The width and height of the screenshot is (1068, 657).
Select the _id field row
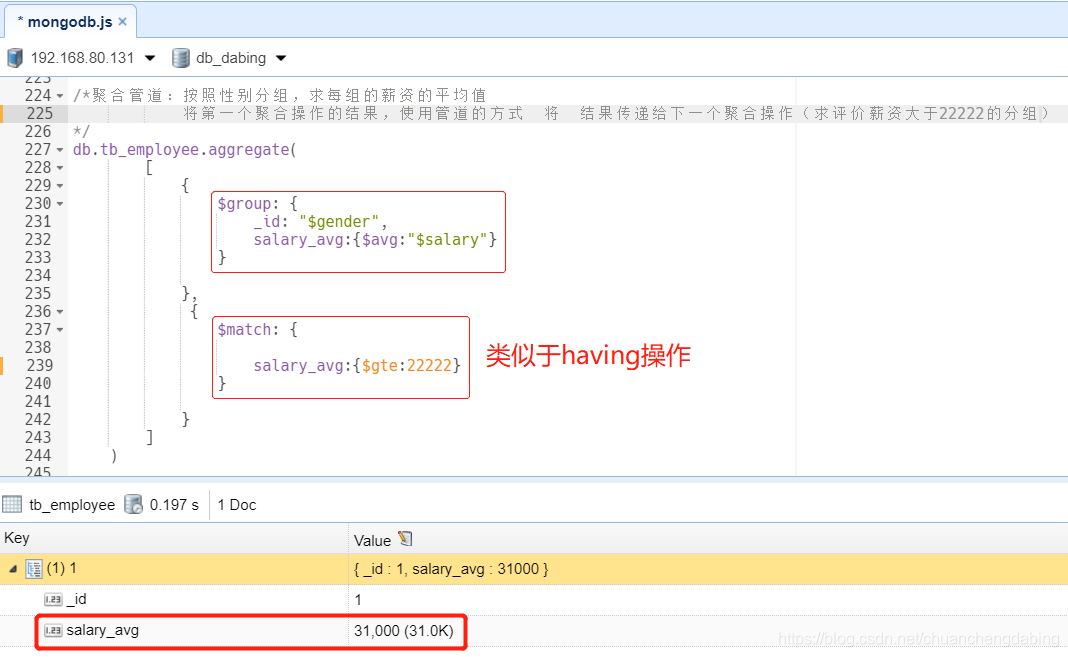pyautogui.click(x=534, y=599)
